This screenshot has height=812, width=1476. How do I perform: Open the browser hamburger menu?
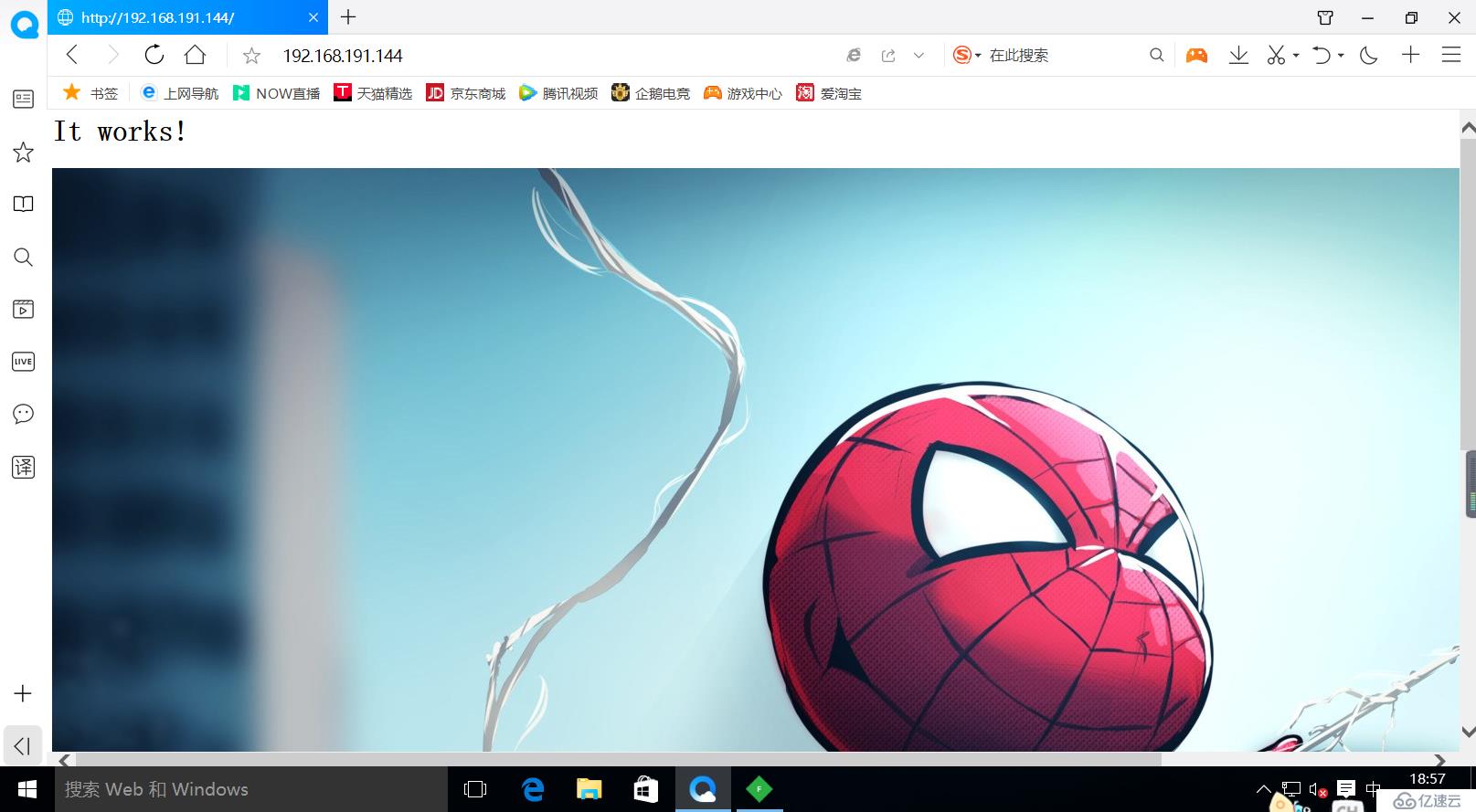[x=1450, y=55]
